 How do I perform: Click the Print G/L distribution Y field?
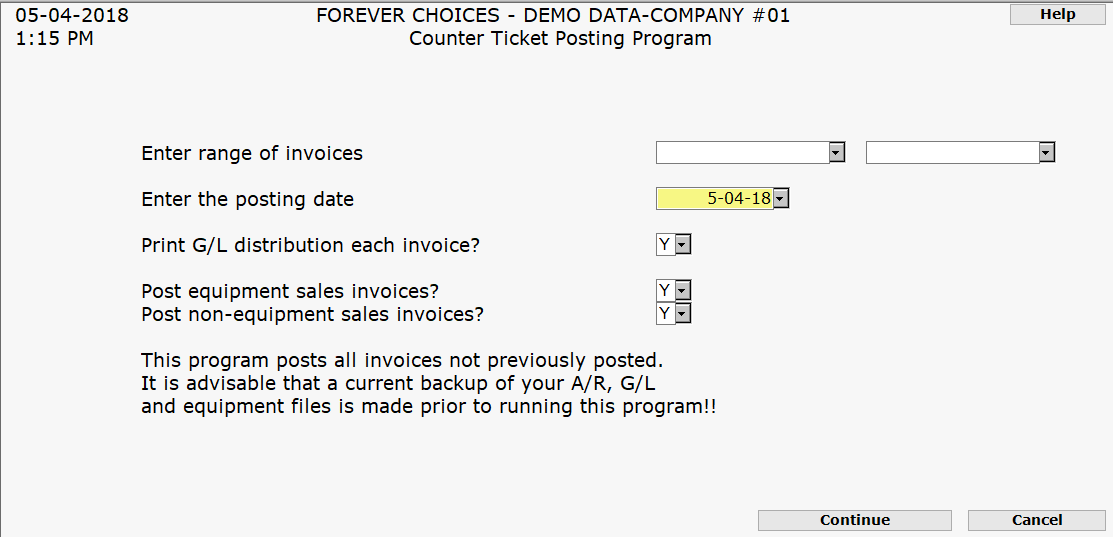coord(665,244)
